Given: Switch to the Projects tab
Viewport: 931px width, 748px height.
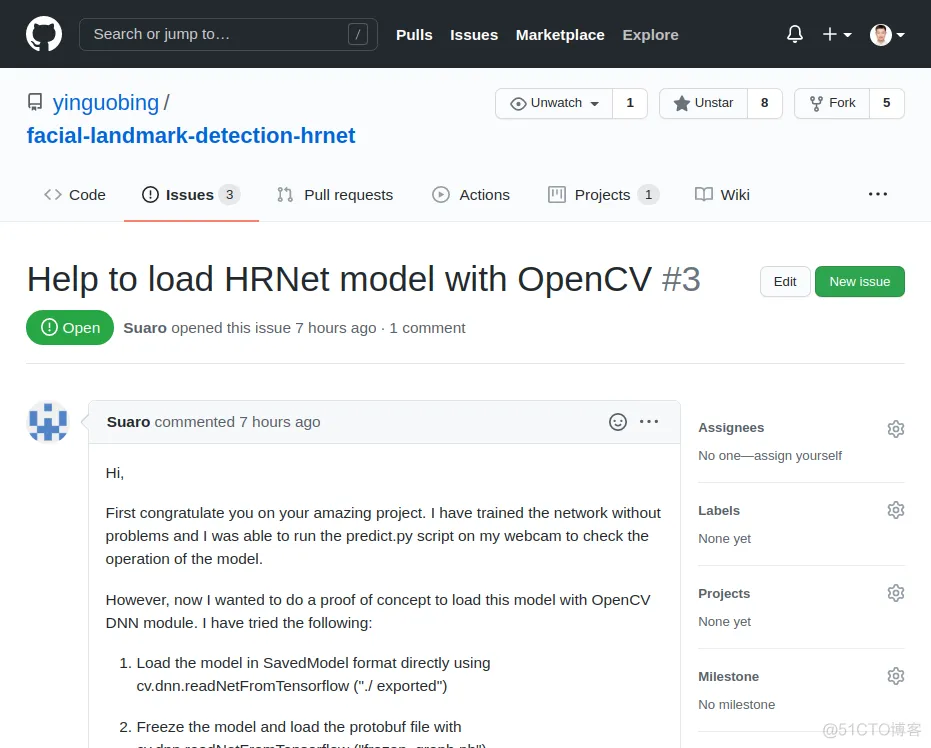Looking at the screenshot, I should pyautogui.click(x=603, y=195).
